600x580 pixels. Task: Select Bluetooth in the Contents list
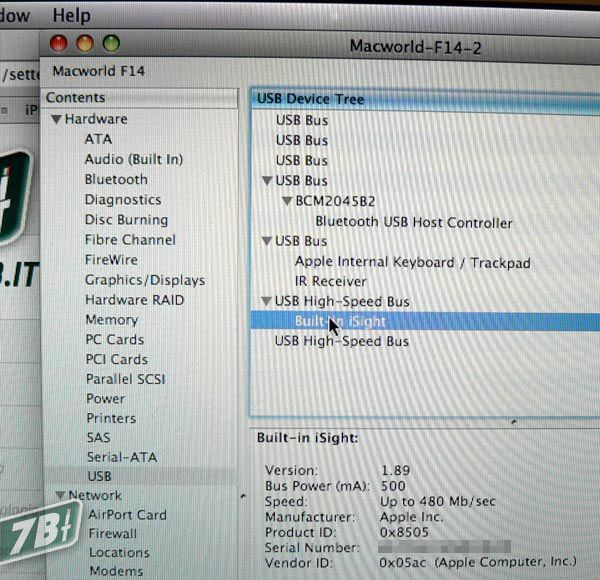click(116, 179)
